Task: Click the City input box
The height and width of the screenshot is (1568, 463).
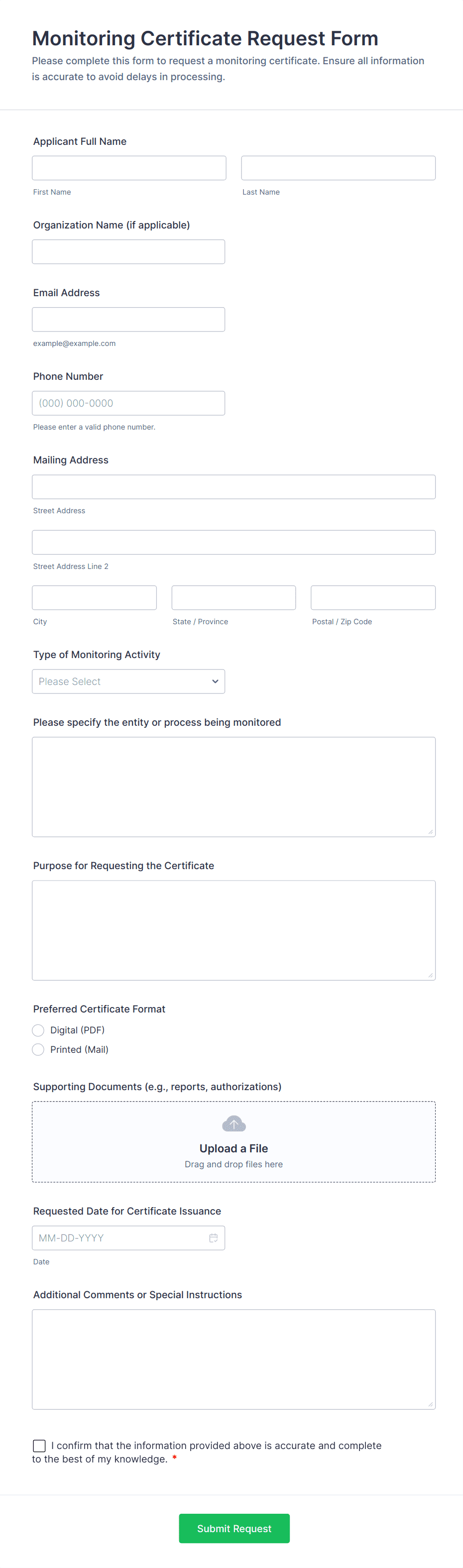Action: [94, 598]
